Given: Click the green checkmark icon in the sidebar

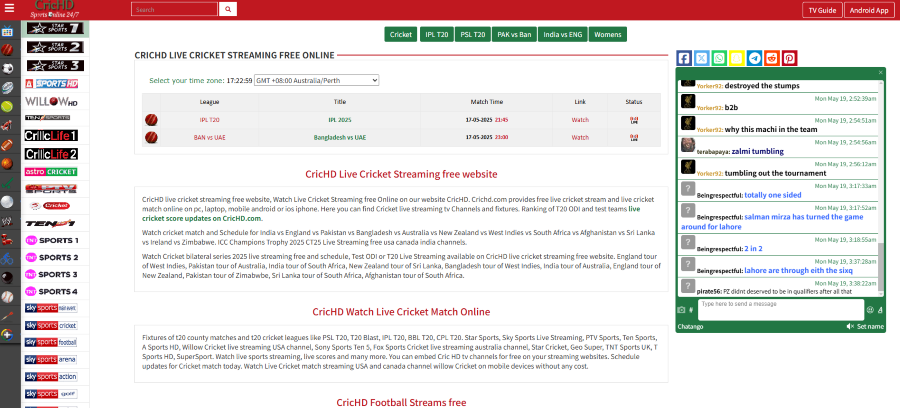Looking at the screenshot, I should (x=7, y=182).
